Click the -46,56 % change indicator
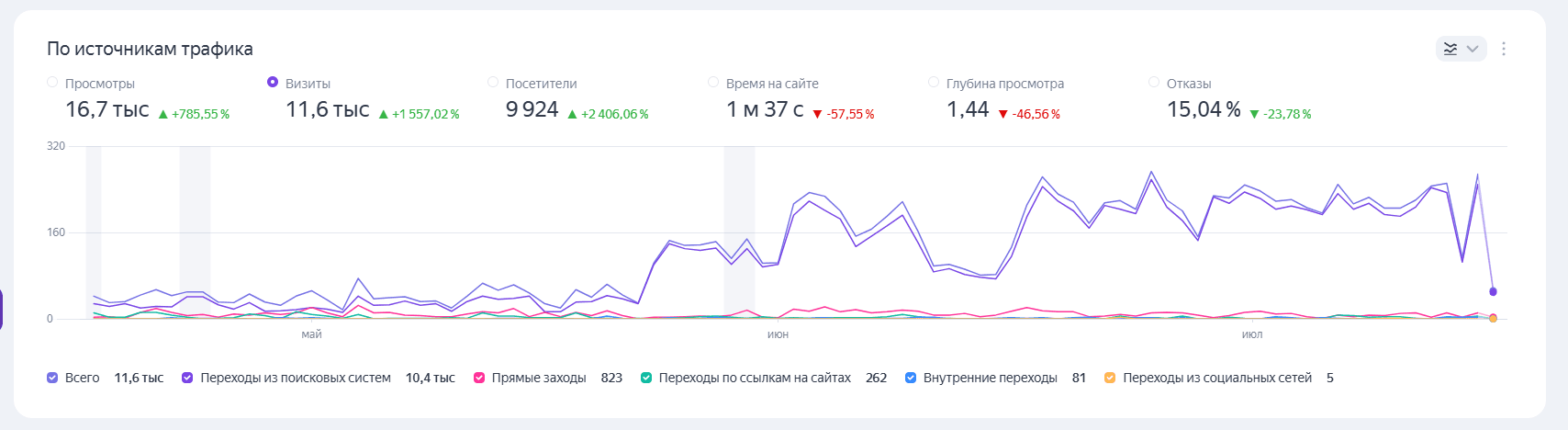 (1029, 114)
